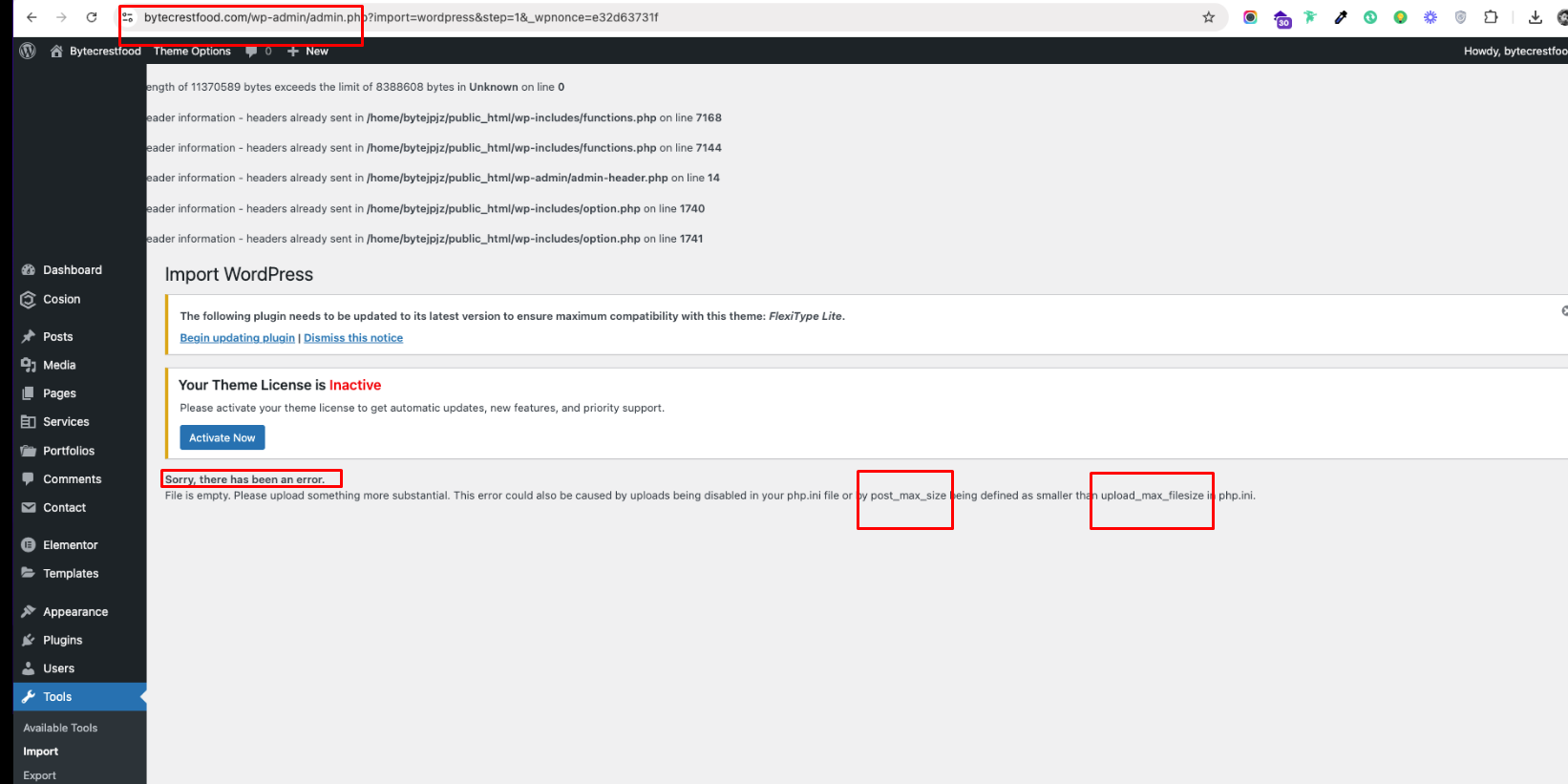Click the shield extension icon
This screenshot has width=1568, height=784.
pos(1460,17)
